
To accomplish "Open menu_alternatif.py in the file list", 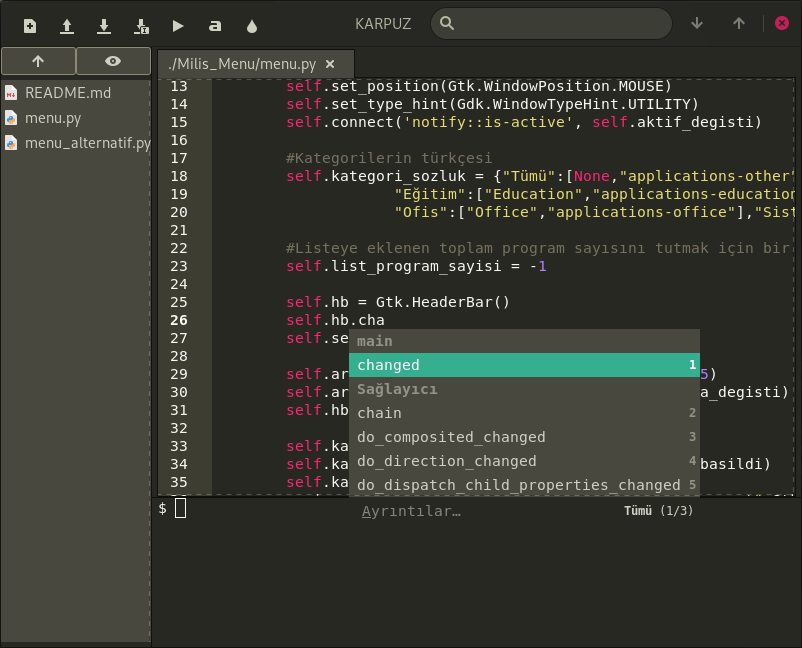I will click(87, 143).
